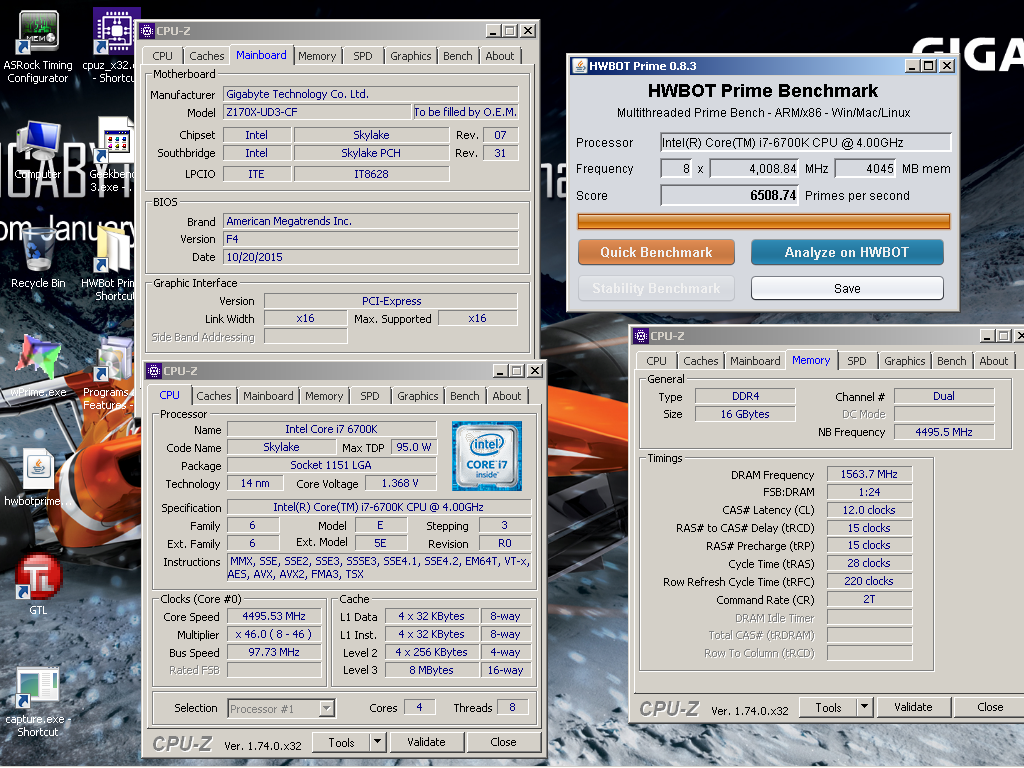Click the Core Voltage value 1.368 V
This screenshot has height=768, width=1024.
pos(400,483)
